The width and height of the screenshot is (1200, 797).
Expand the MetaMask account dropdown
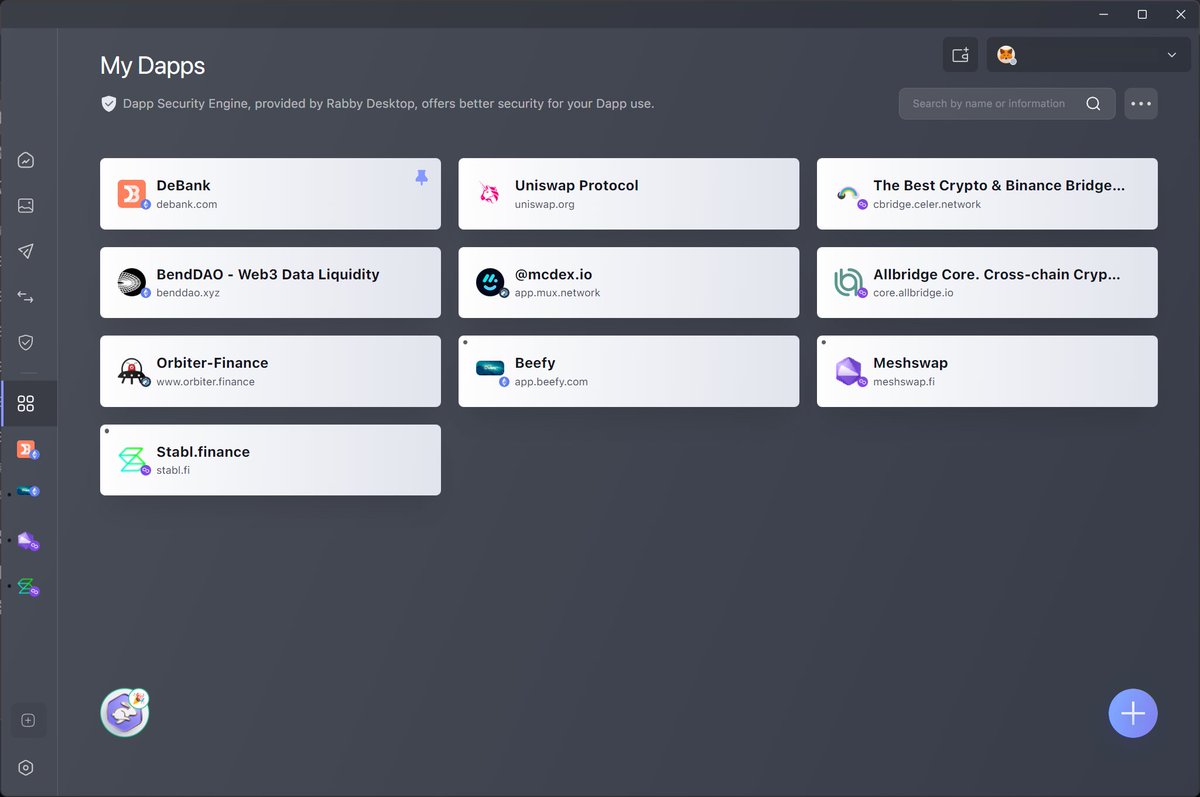(x=1089, y=55)
